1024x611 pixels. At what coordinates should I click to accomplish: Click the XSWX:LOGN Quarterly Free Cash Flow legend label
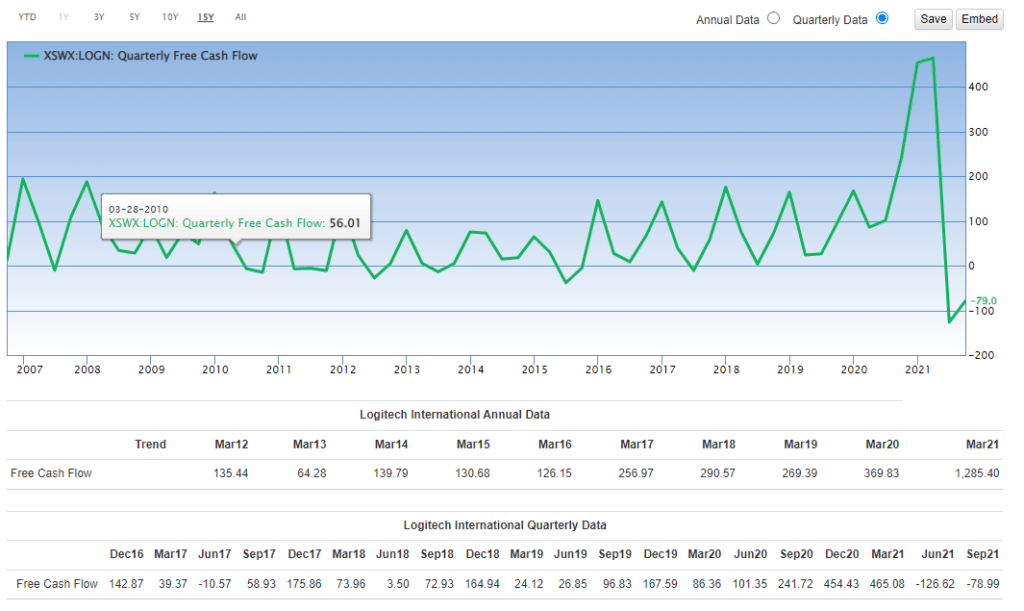point(150,56)
